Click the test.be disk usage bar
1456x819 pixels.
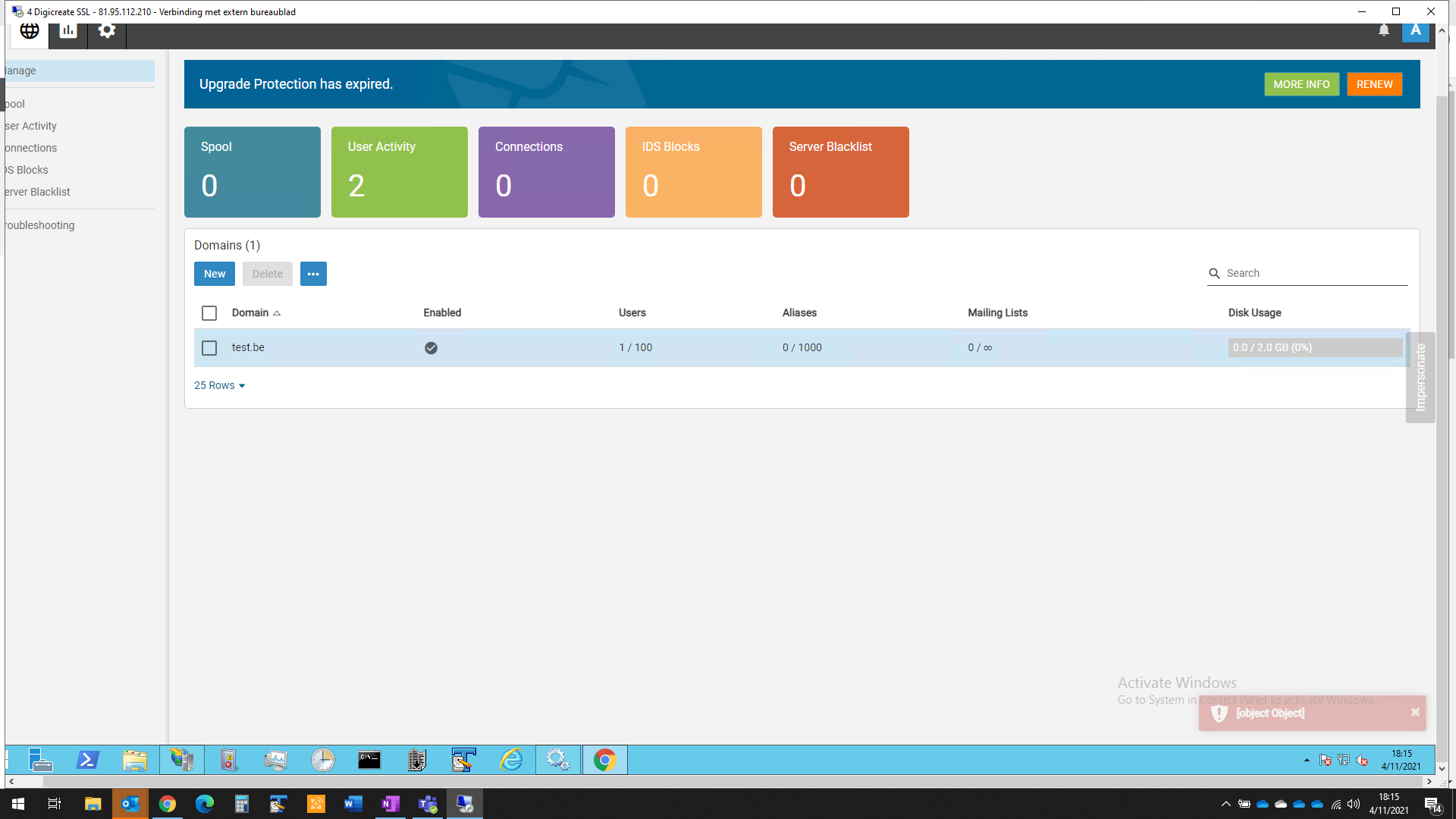point(1315,348)
